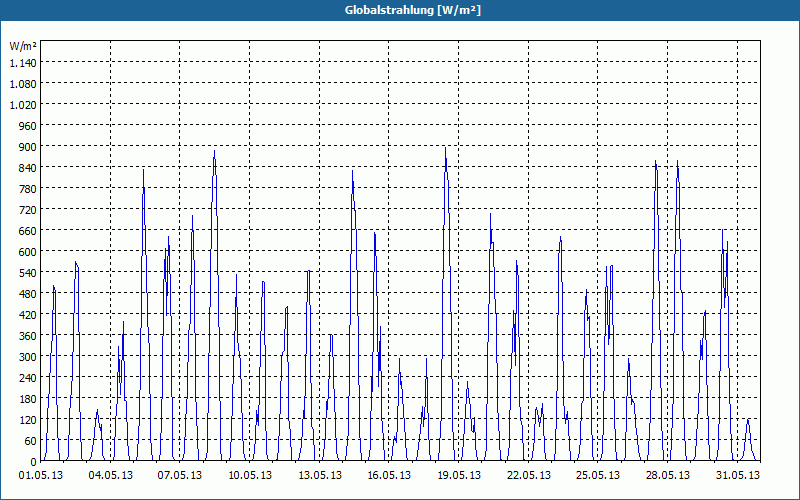
Task: Click the 60 y-axis value
Action: click(30, 441)
